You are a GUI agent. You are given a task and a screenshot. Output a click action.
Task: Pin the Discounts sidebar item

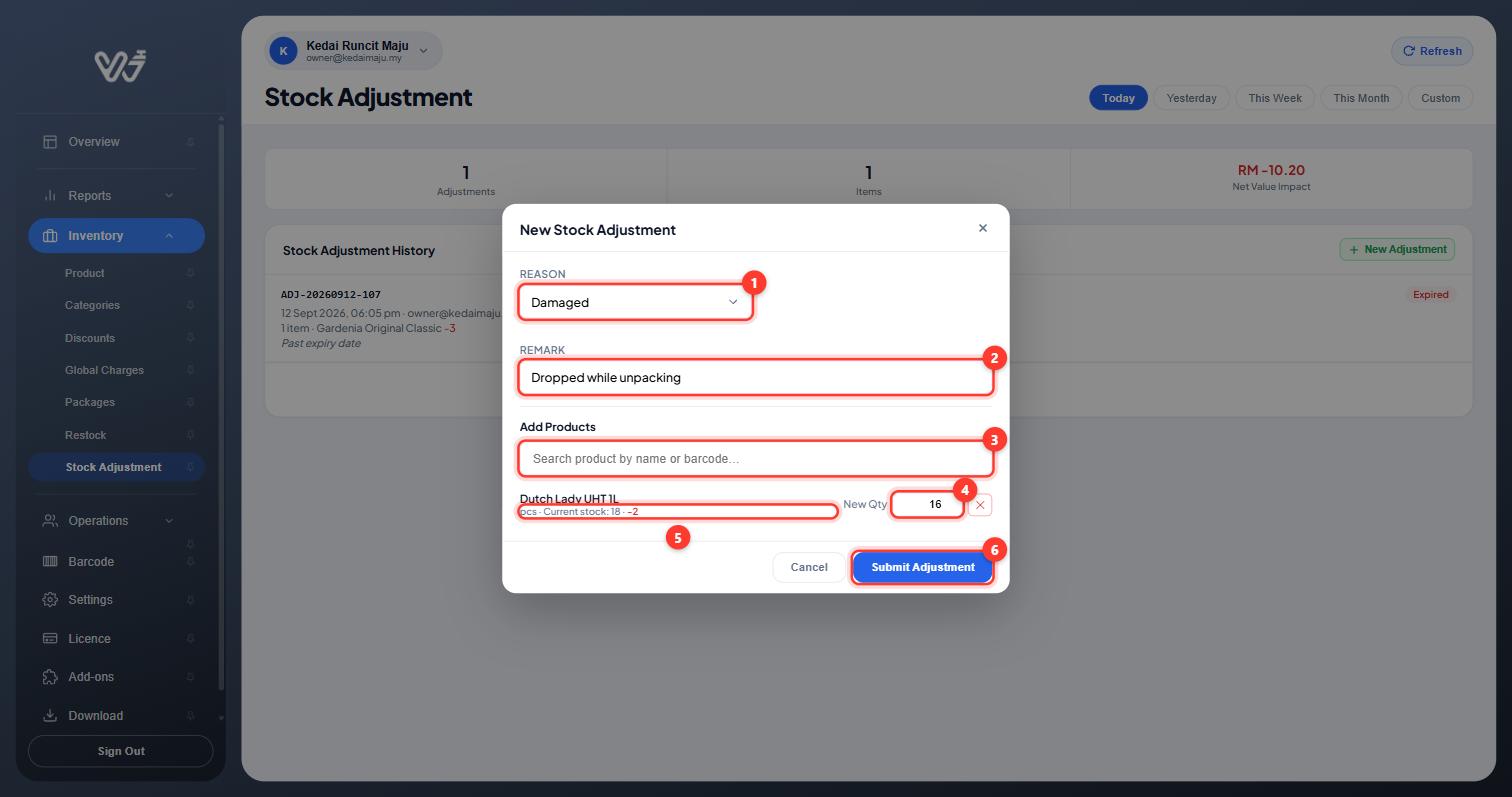[190, 338]
